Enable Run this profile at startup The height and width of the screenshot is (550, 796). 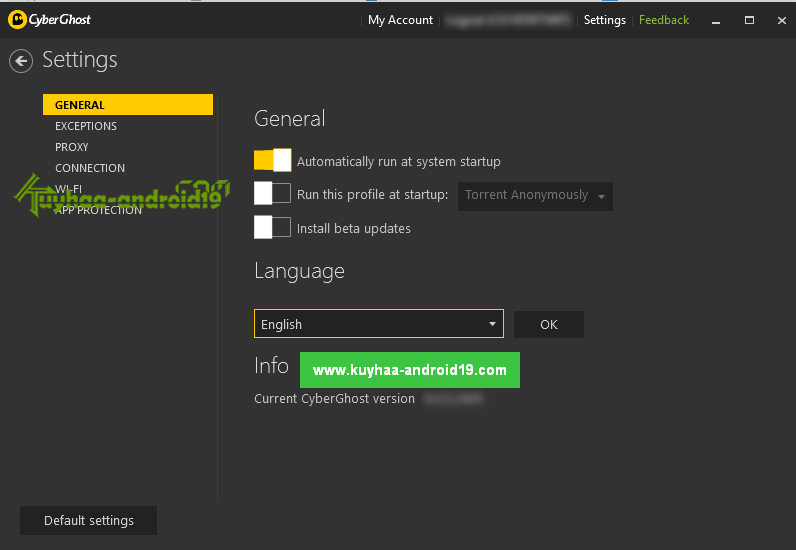coord(273,193)
